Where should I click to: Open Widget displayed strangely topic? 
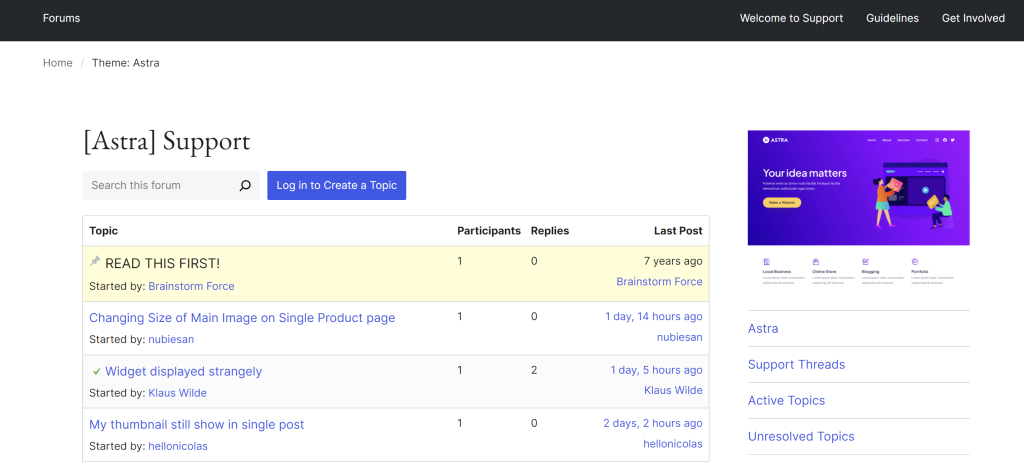[183, 371]
